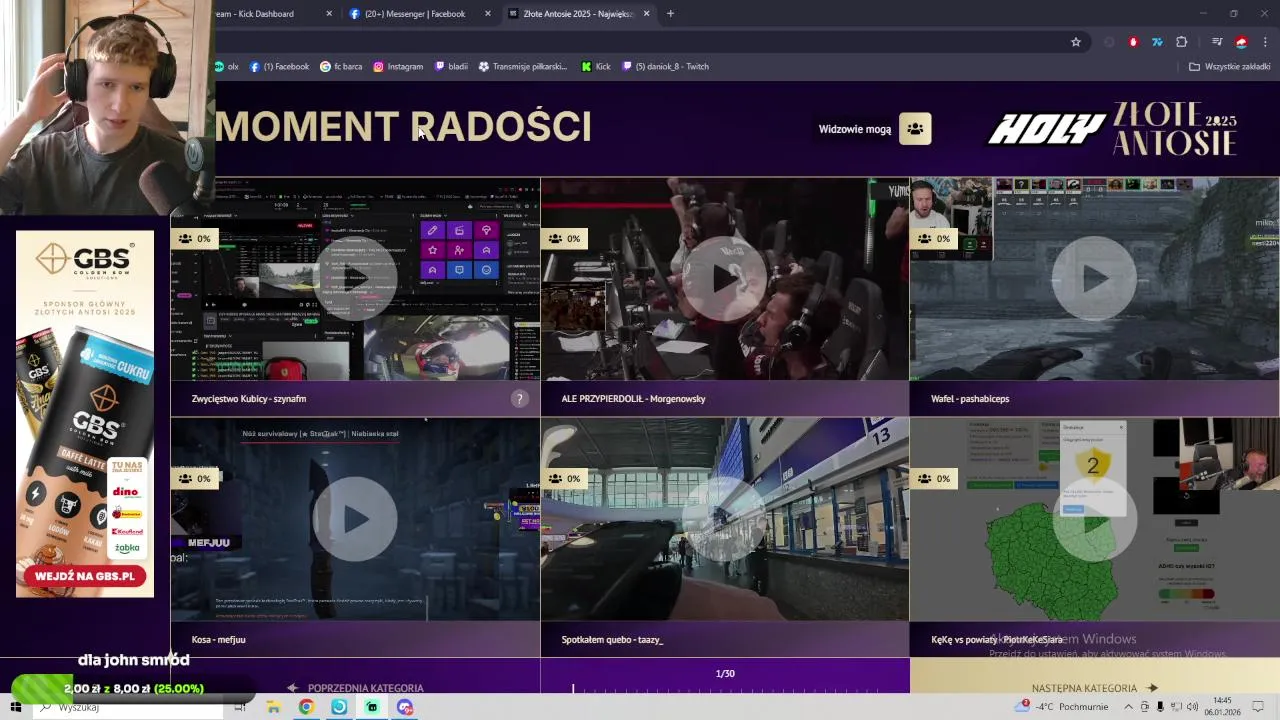Open the notification center icon

coord(1259,707)
